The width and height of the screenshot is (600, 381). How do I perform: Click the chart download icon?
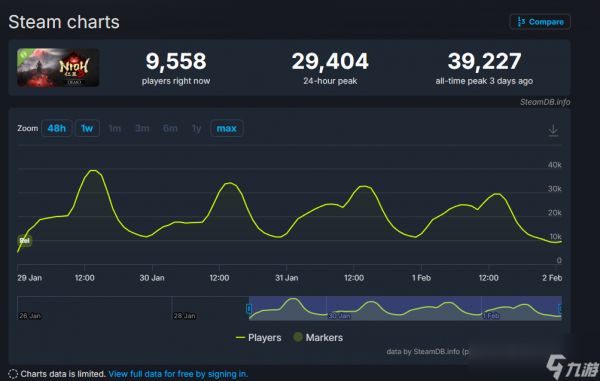[x=553, y=130]
